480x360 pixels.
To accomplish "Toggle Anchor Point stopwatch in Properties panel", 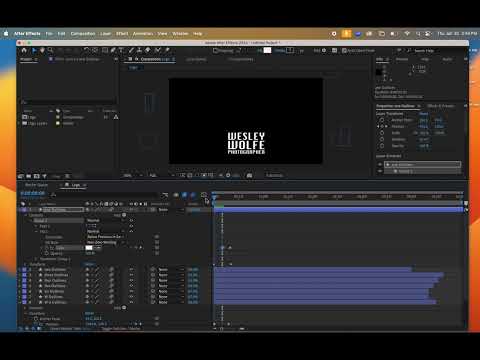I will click(x=382, y=120).
